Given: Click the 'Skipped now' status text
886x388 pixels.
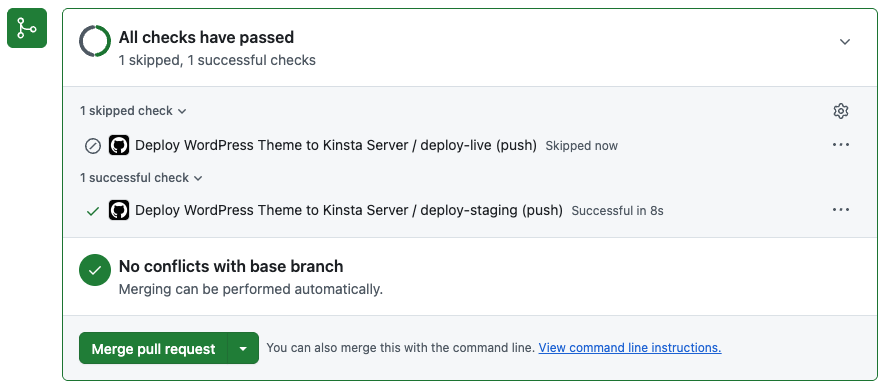Looking at the screenshot, I should point(581,146).
